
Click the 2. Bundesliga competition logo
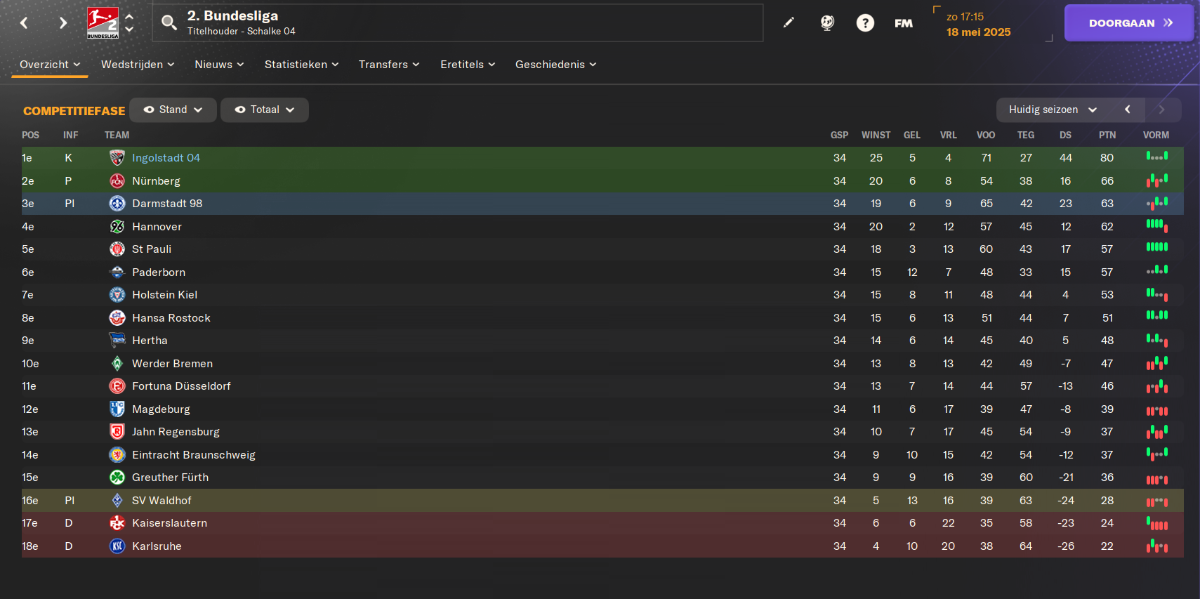[99, 22]
